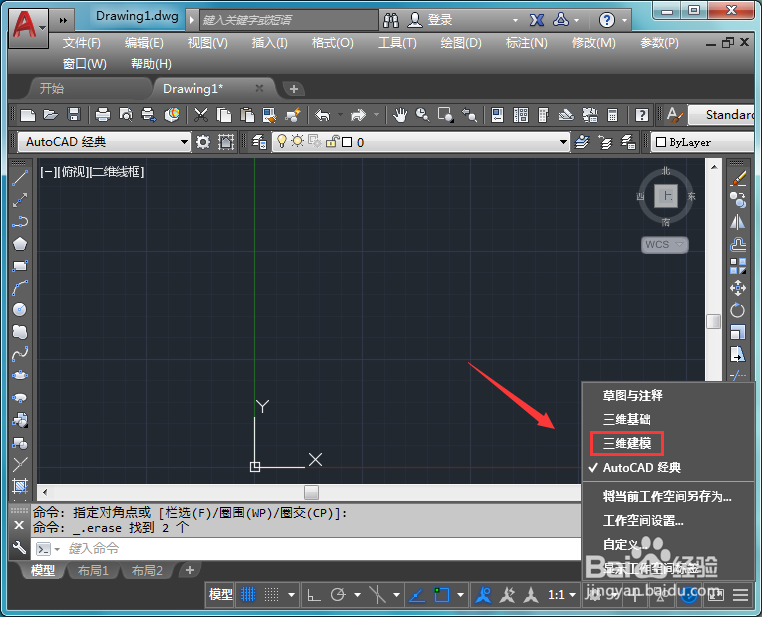Open a file with the Open icon
The height and width of the screenshot is (617, 762).
[51, 115]
